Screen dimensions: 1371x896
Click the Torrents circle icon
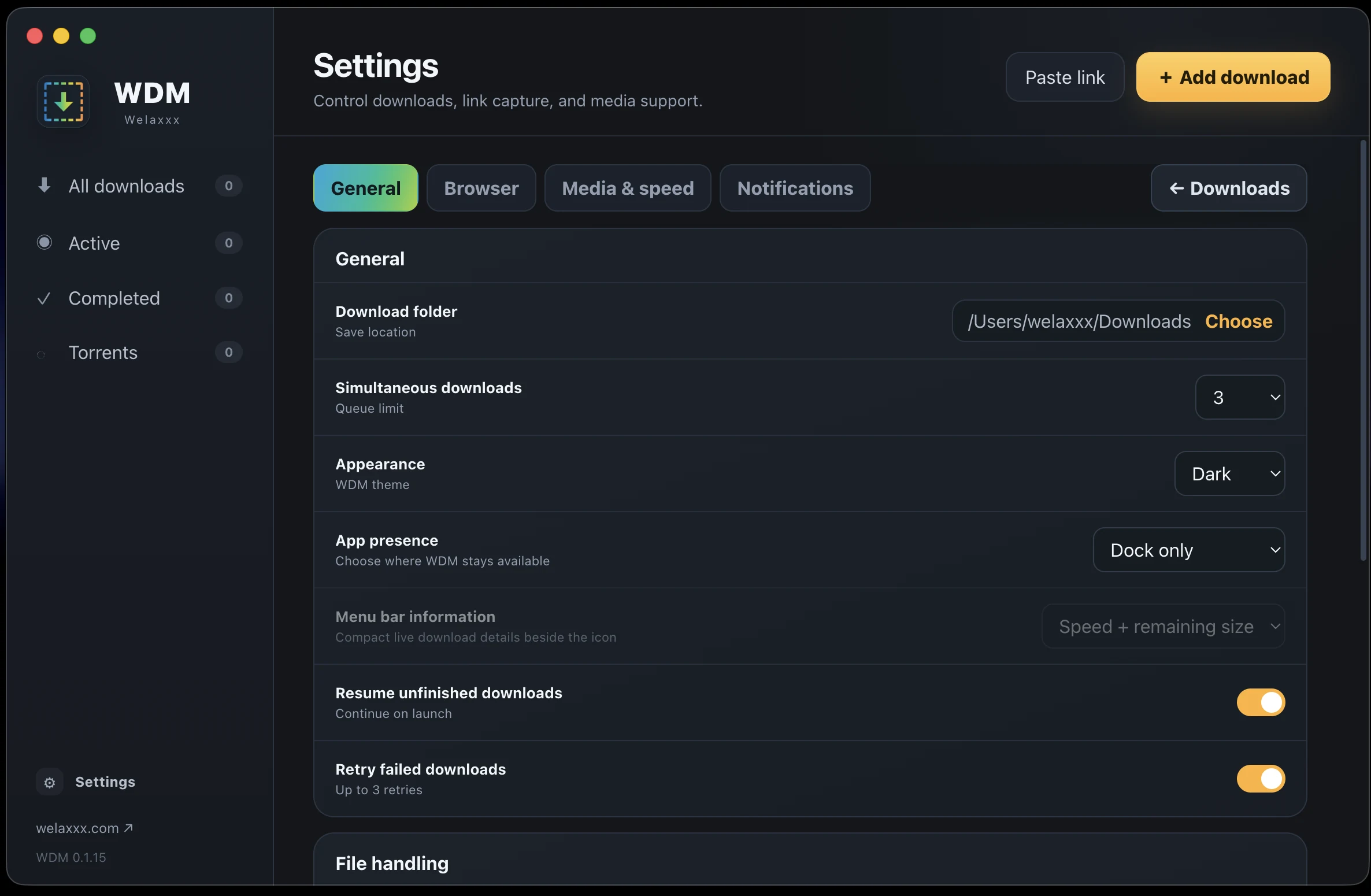click(40, 354)
